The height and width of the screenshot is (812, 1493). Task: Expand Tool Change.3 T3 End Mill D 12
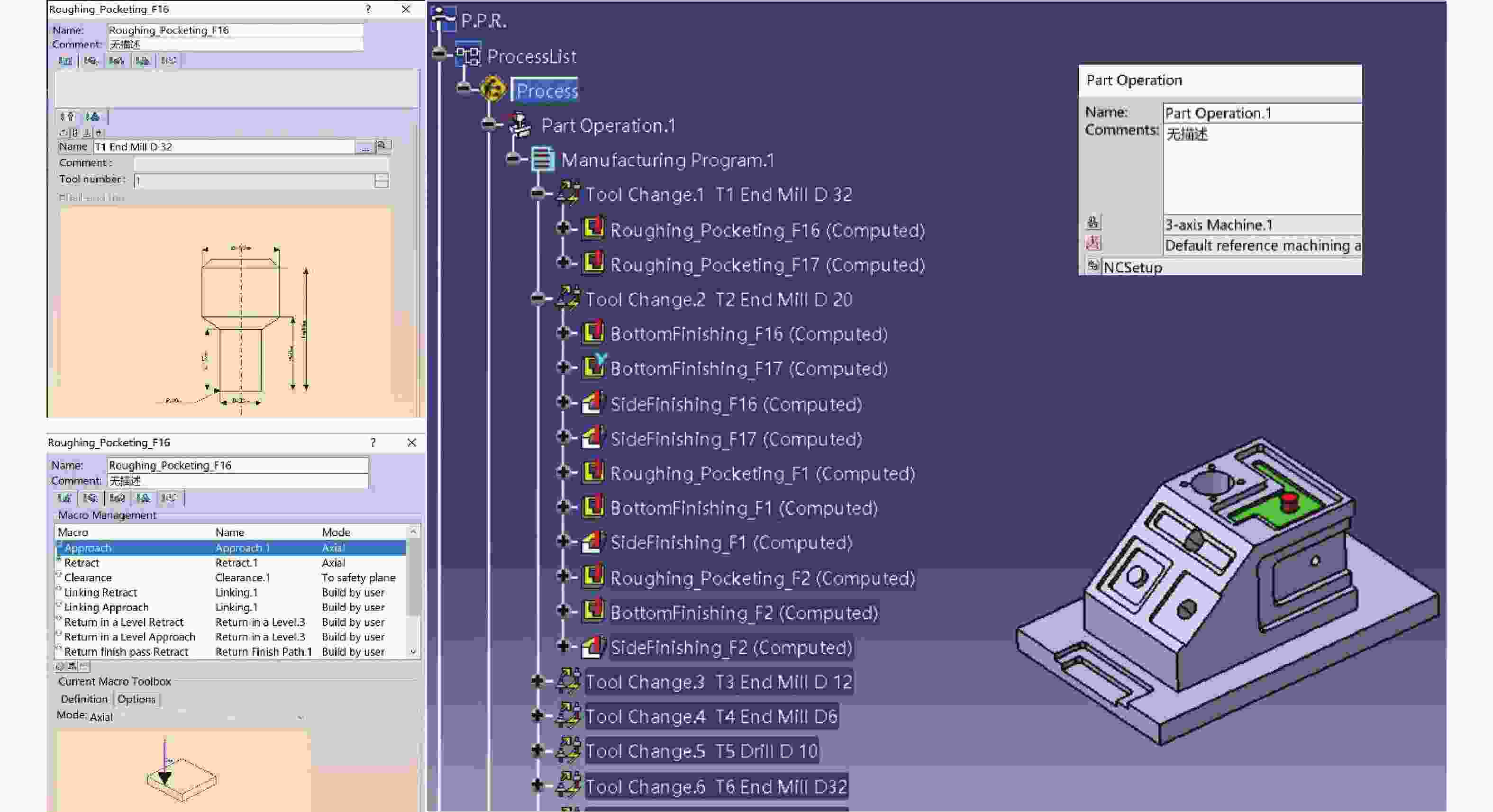(537, 681)
